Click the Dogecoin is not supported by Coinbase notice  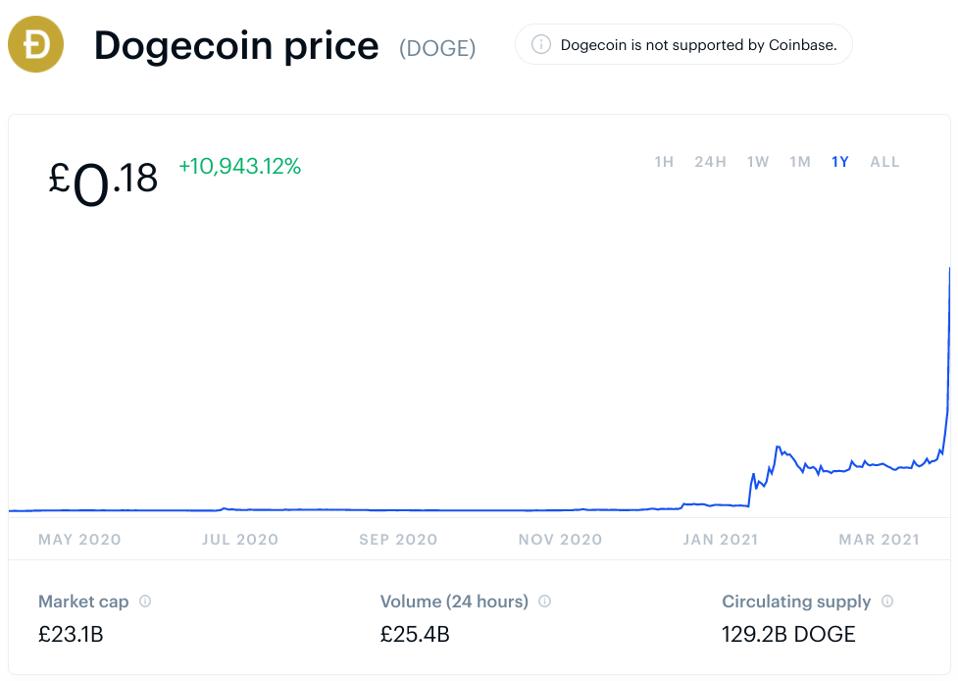click(x=683, y=44)
